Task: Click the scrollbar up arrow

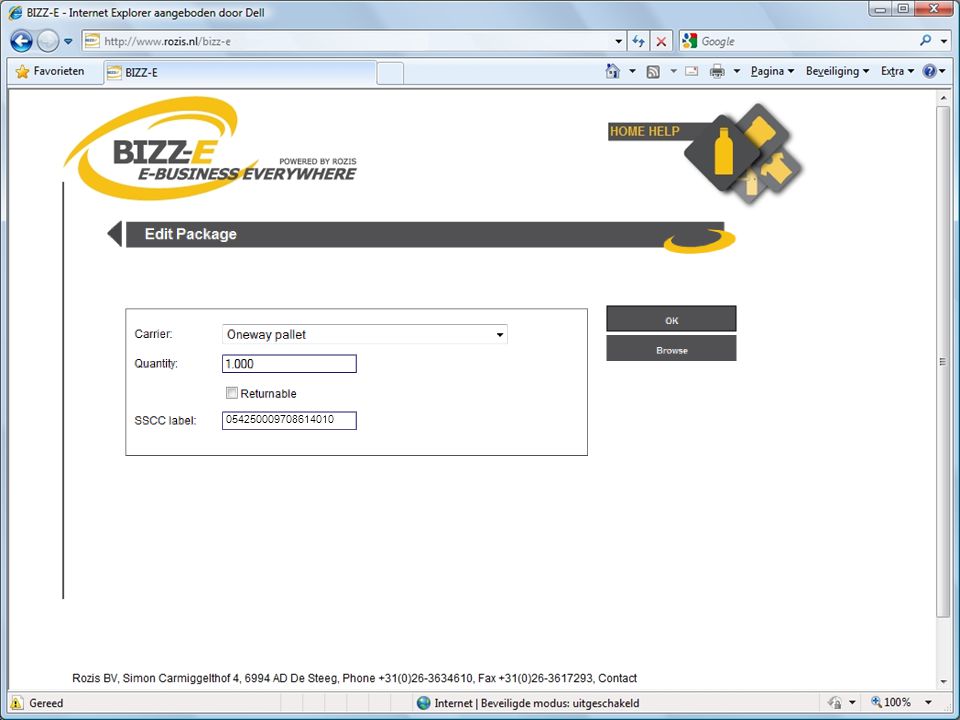Action: [x=943, y=98]
